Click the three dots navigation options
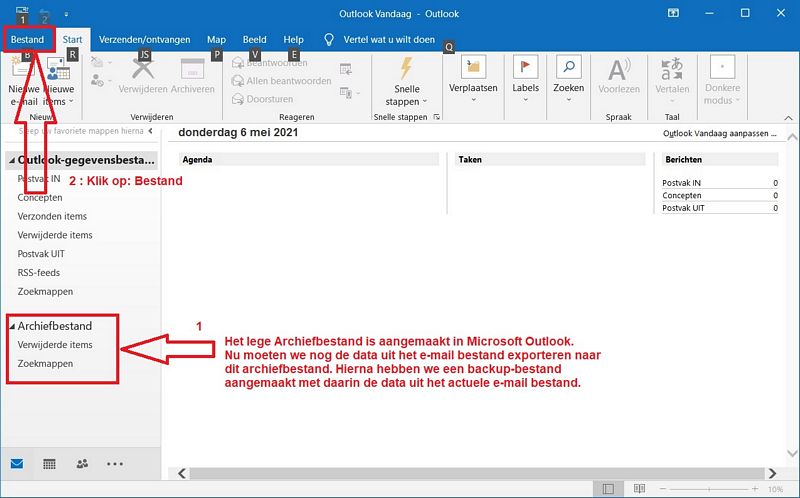This screenshot has height=498, width=800. pyautogui.click(x=115, y=464)
